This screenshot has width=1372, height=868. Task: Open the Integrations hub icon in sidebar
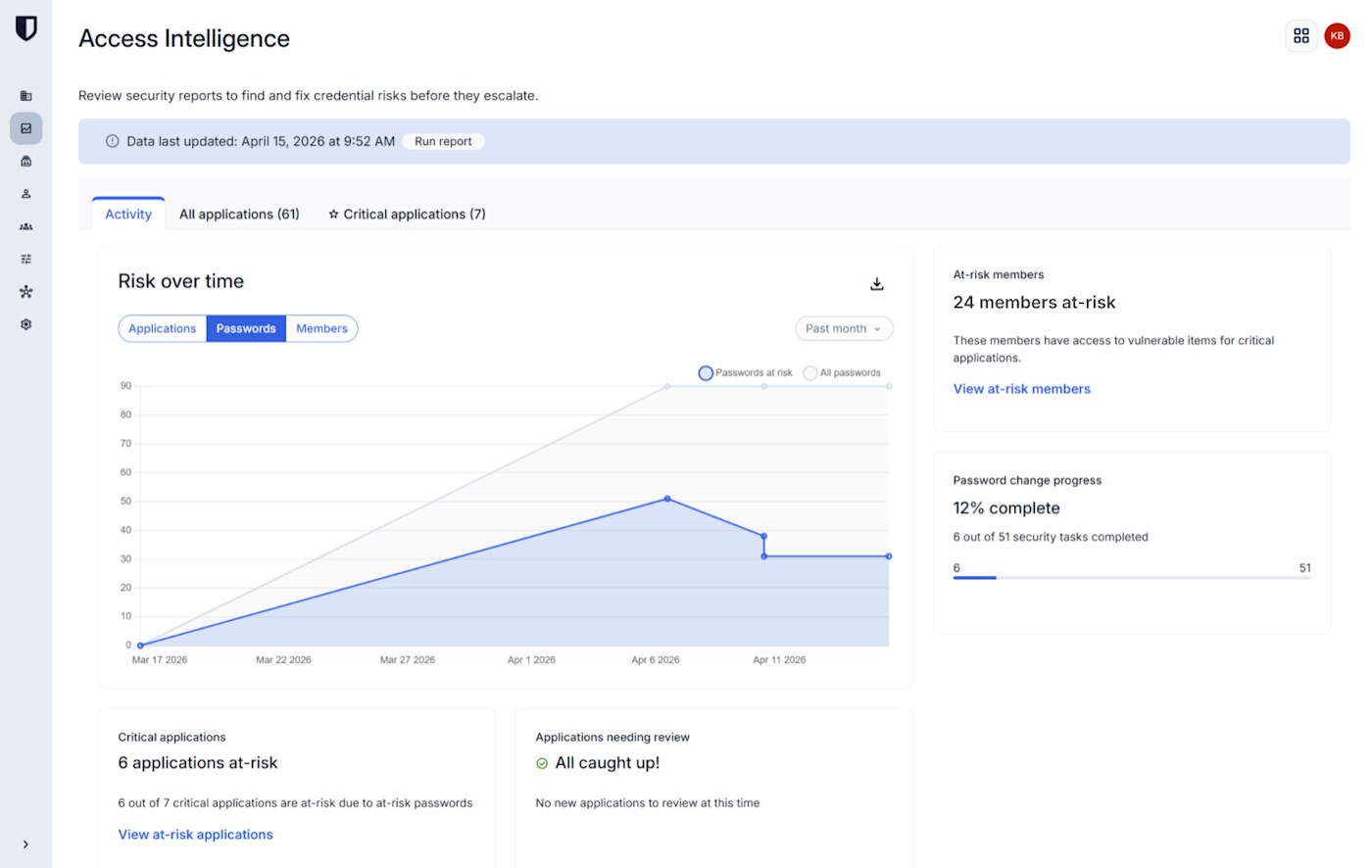pos(25,291)
